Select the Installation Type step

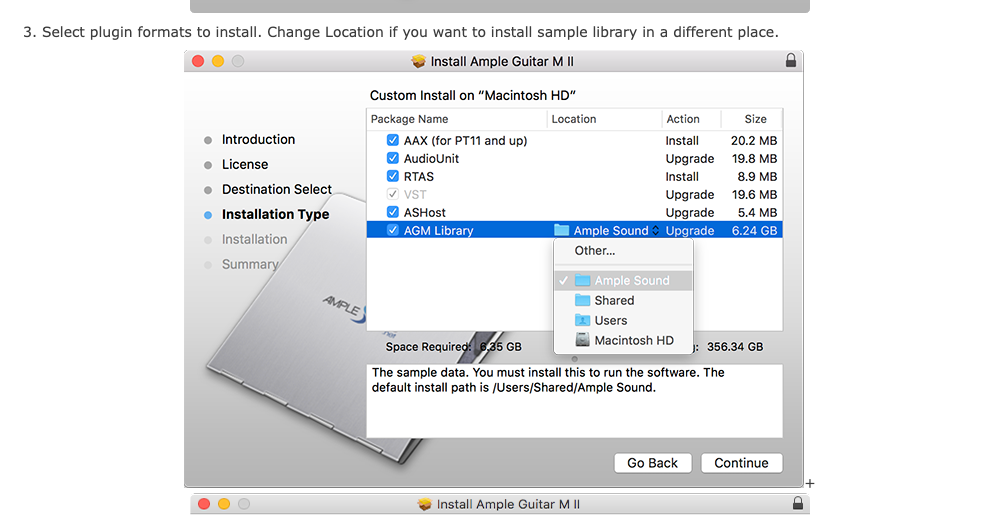pyautogui.click(x=276, y=214)
